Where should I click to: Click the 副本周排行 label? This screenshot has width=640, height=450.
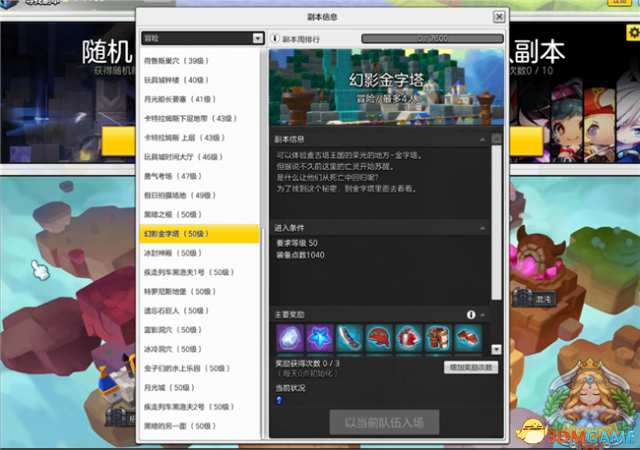point(301,39)
